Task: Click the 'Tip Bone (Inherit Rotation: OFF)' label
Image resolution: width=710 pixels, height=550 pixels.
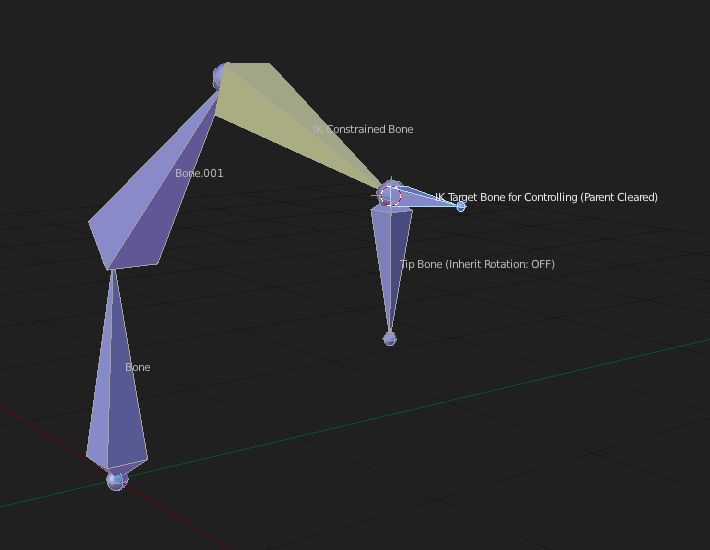Action: pos(478,264)
